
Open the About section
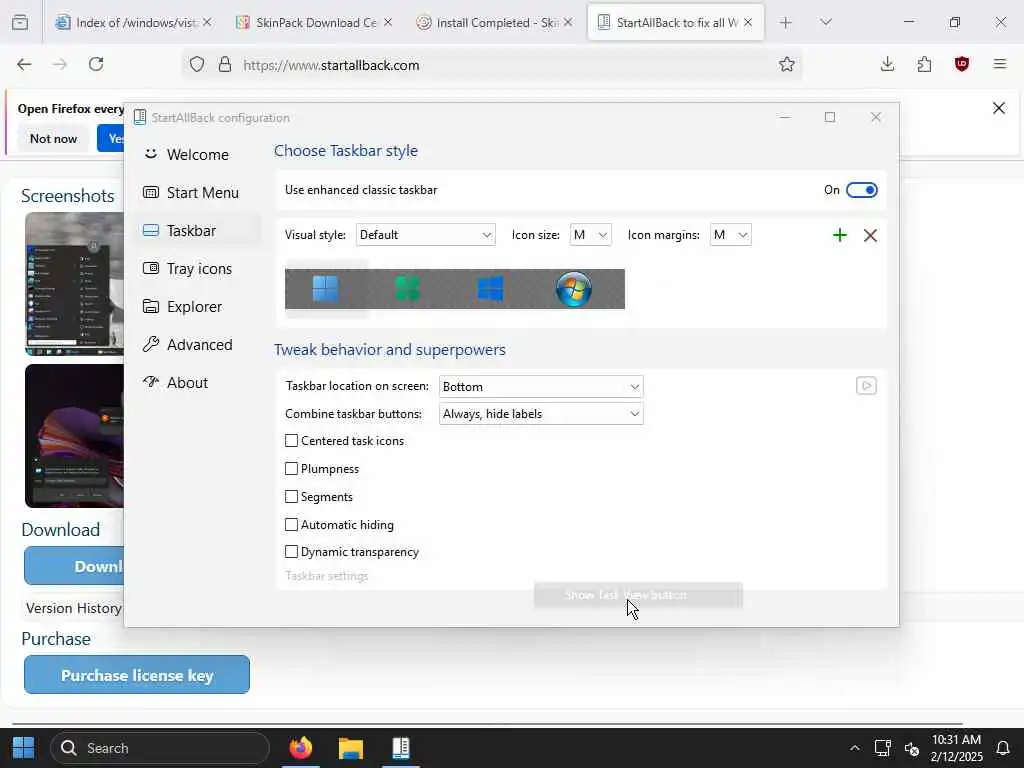click(x=196, y=382)
